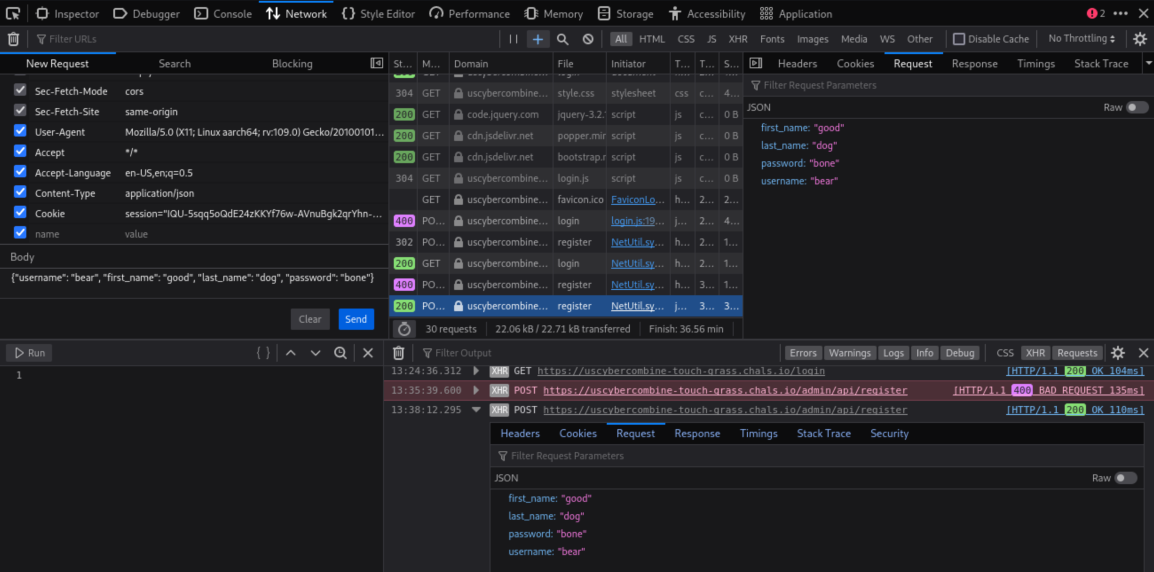Collapse the expanded 13:38:12 POST console entry
This screenshot has width=1154, height=572.
click(x=476, y=410)
